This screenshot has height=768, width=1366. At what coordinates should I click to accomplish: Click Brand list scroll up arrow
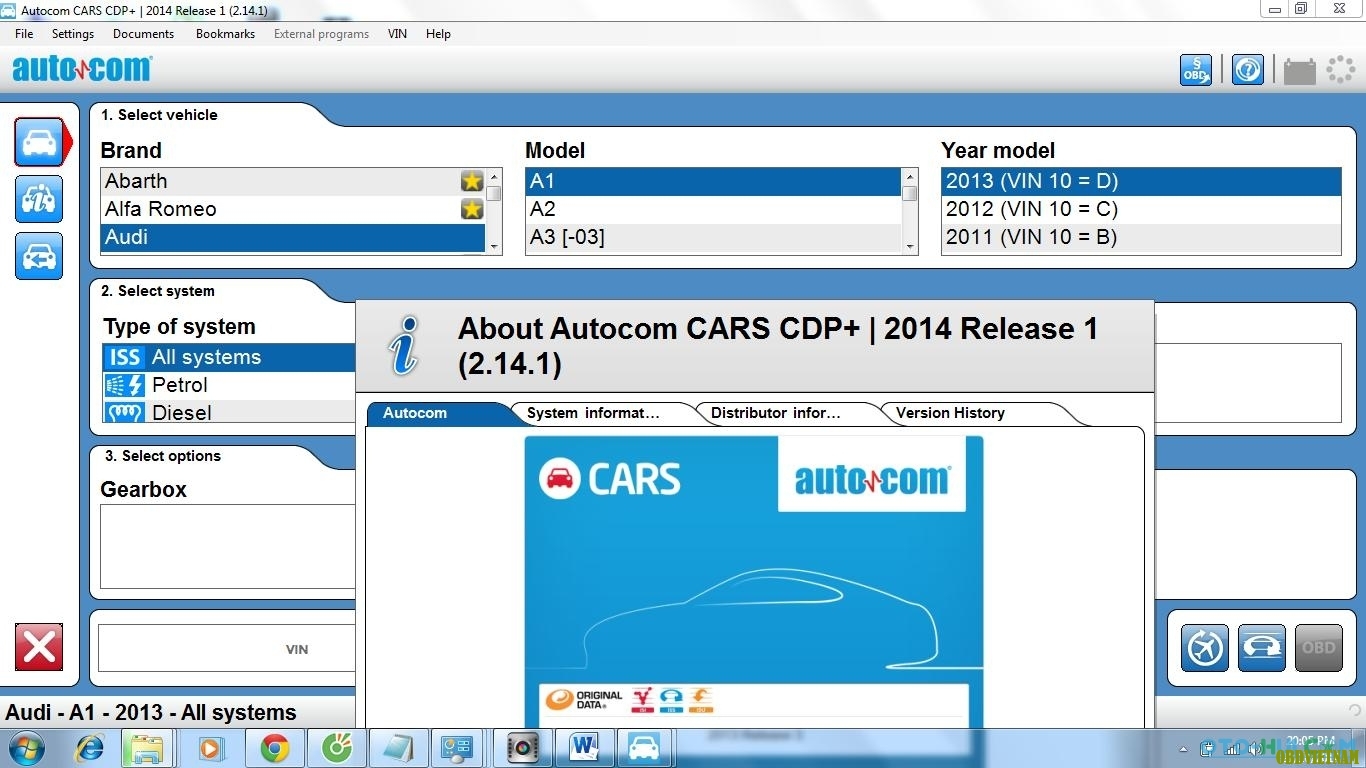494,176
